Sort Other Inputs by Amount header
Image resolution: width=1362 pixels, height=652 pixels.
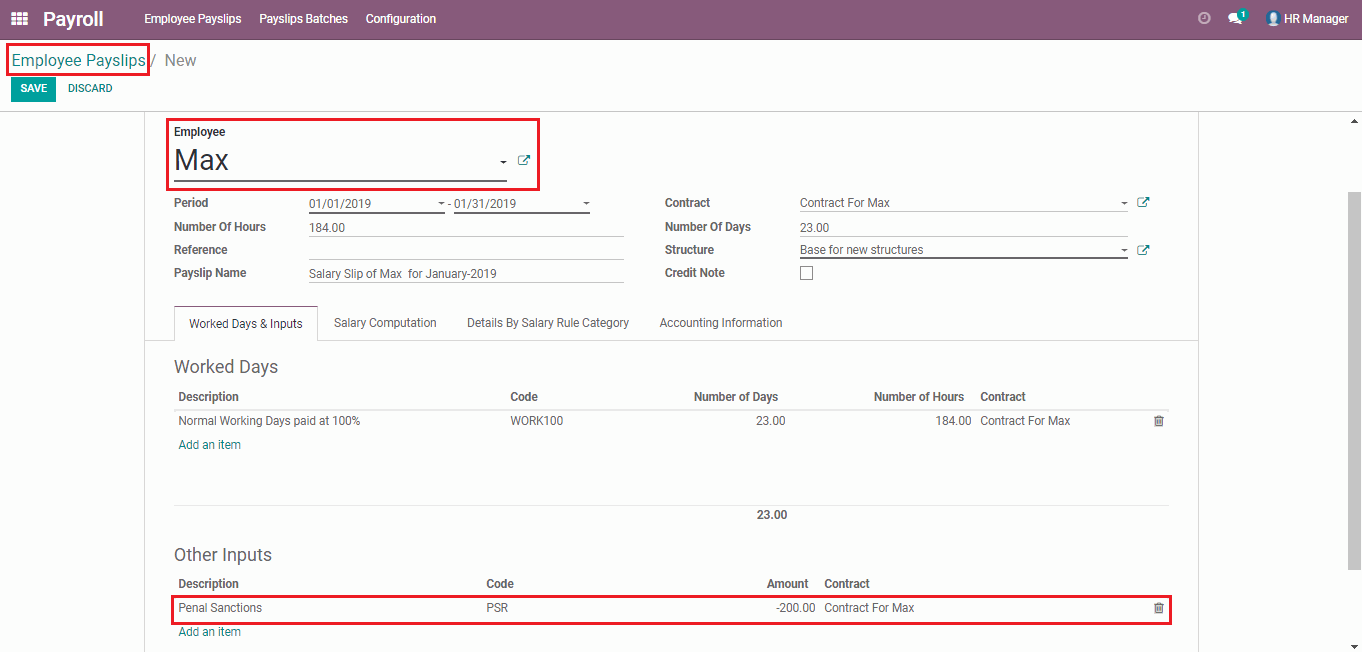[788, 584]
